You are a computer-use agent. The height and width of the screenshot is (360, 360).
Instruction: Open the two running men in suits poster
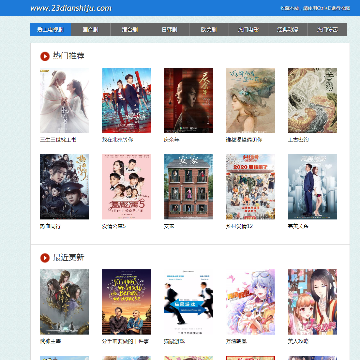pyautogui.click(x=188, y=302)
